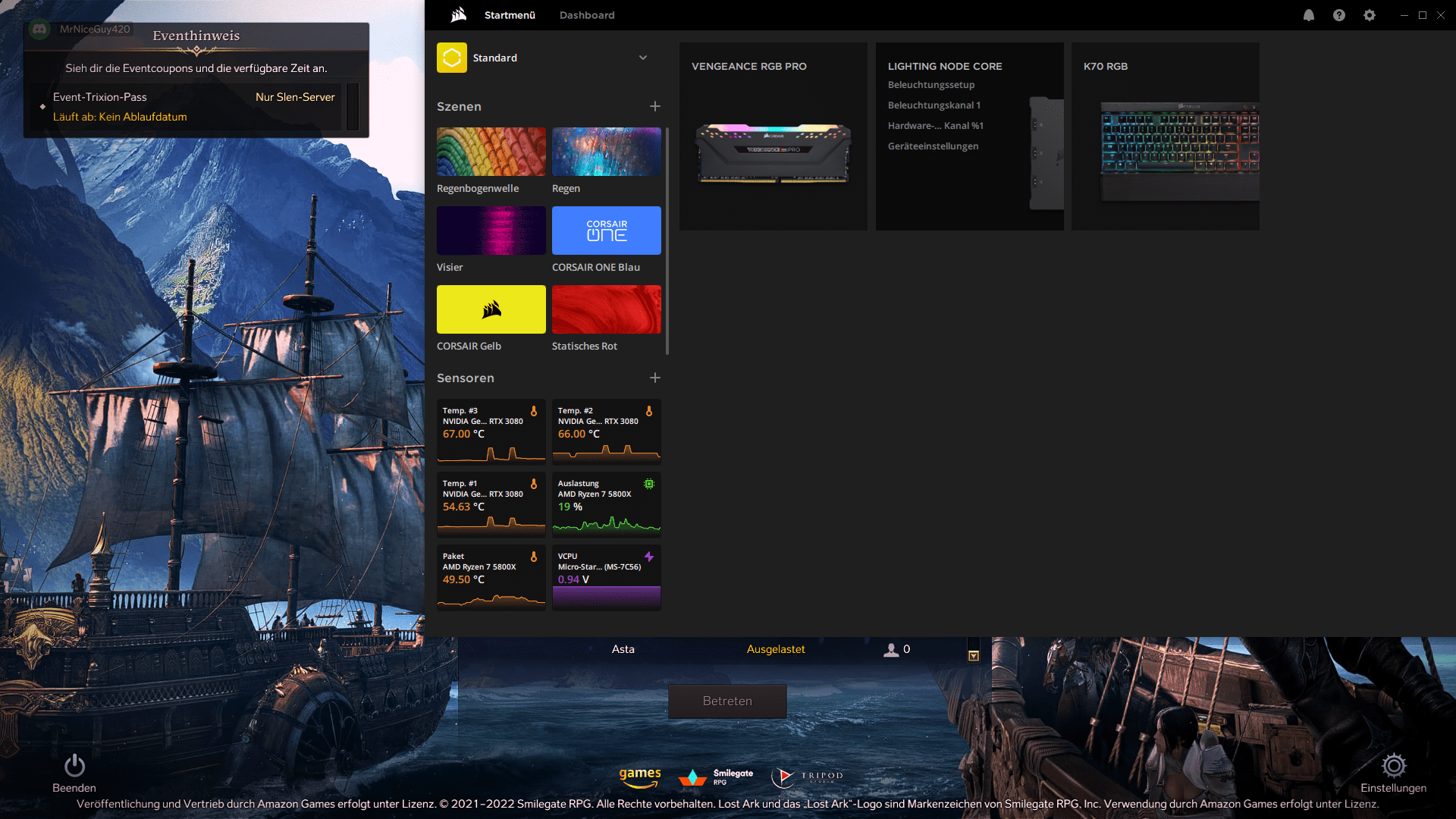The width and height of the screenshot is (1456, 819).
Task: Click the yellow Standard profile icon
Action: (452, 58)
